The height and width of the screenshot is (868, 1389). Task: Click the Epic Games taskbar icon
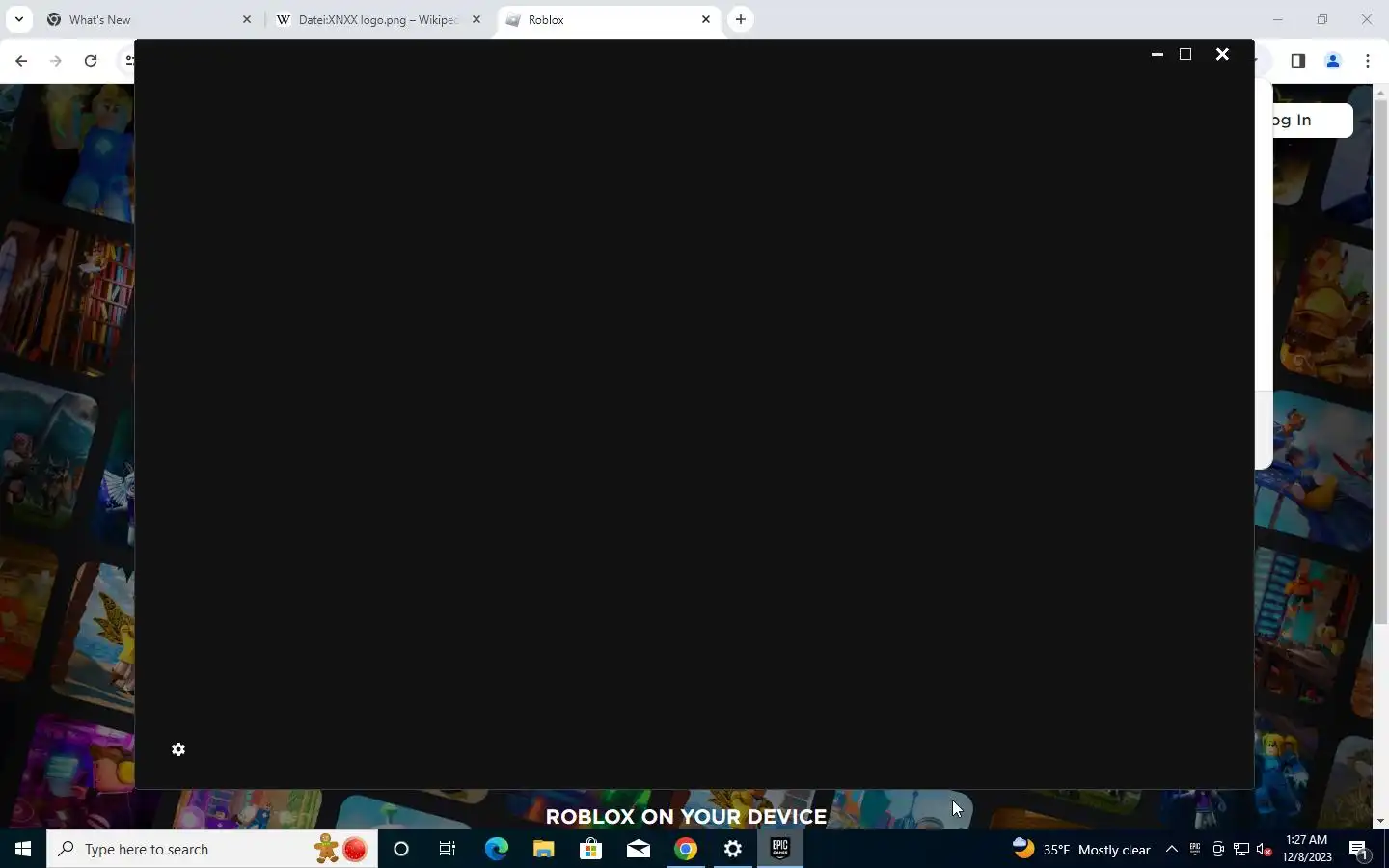coord(780,849)
